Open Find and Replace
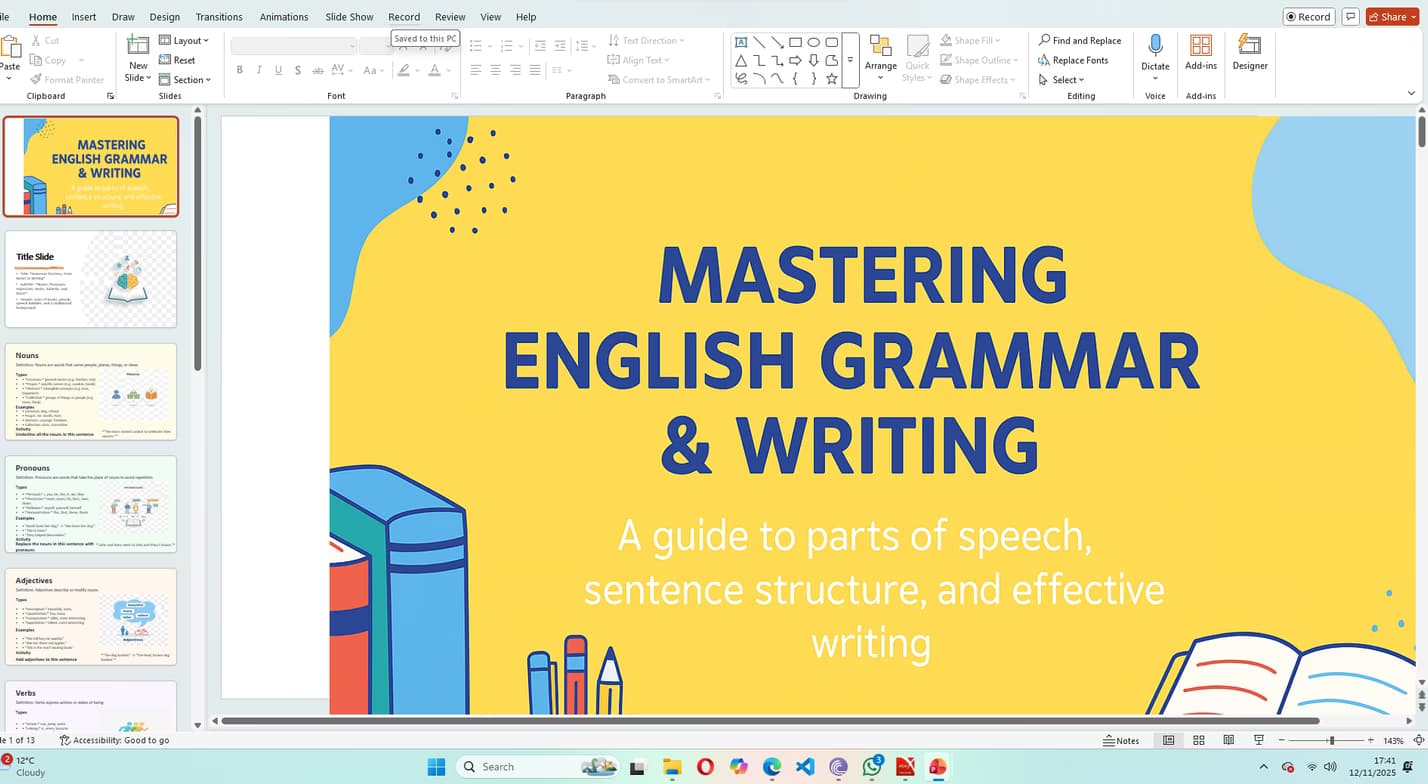Viewport: 1428px width, 784px height. 1080,40
